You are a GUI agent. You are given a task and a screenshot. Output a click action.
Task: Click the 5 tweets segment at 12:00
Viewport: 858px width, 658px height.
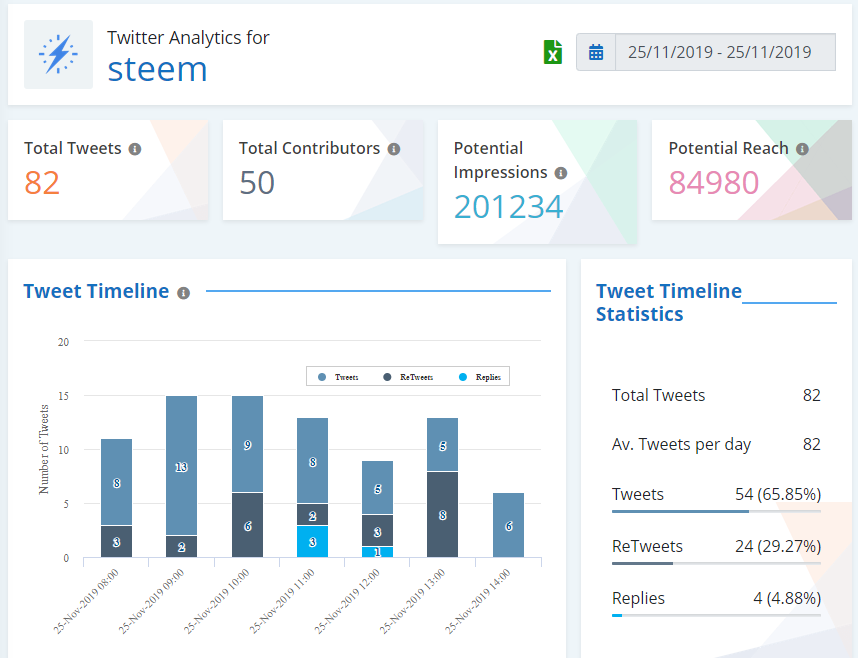point(378,487)
